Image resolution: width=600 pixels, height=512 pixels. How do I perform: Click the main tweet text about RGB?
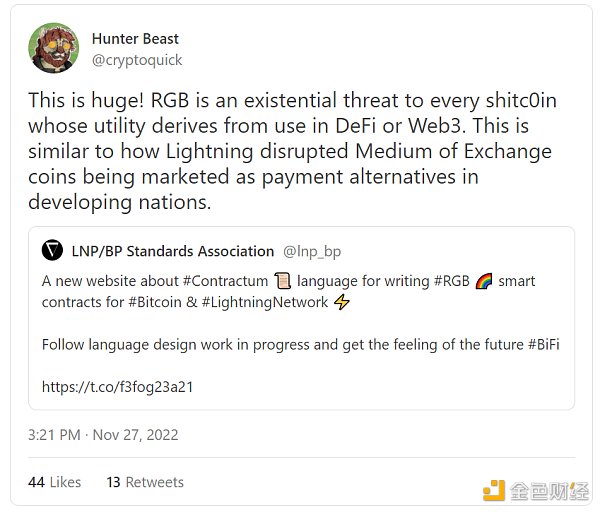[290, 152]
